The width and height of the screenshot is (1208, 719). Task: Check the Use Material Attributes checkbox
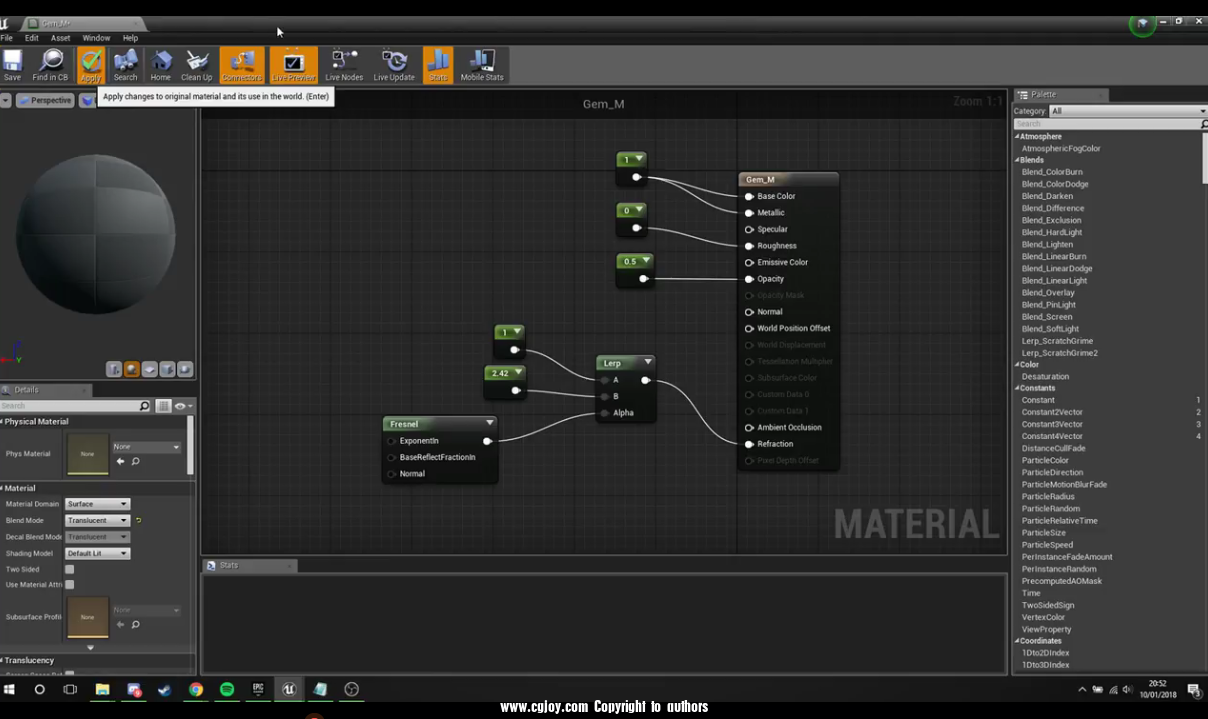click(x=70, y=585)
